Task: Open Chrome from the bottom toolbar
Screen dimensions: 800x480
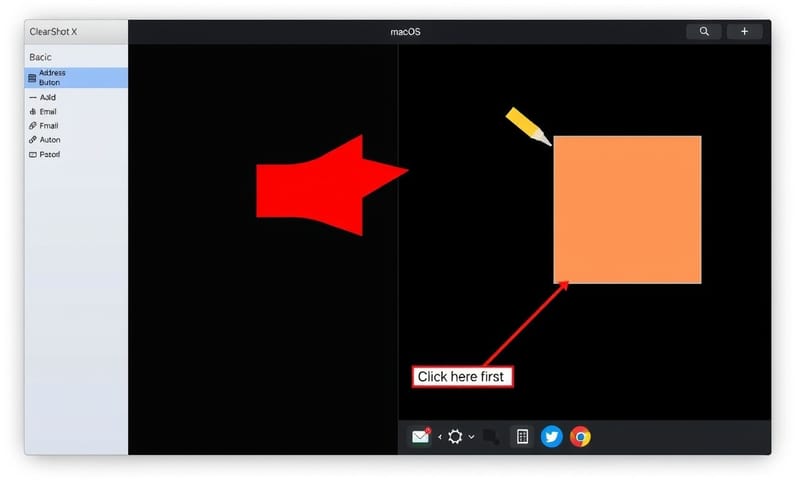Action: 580,436
